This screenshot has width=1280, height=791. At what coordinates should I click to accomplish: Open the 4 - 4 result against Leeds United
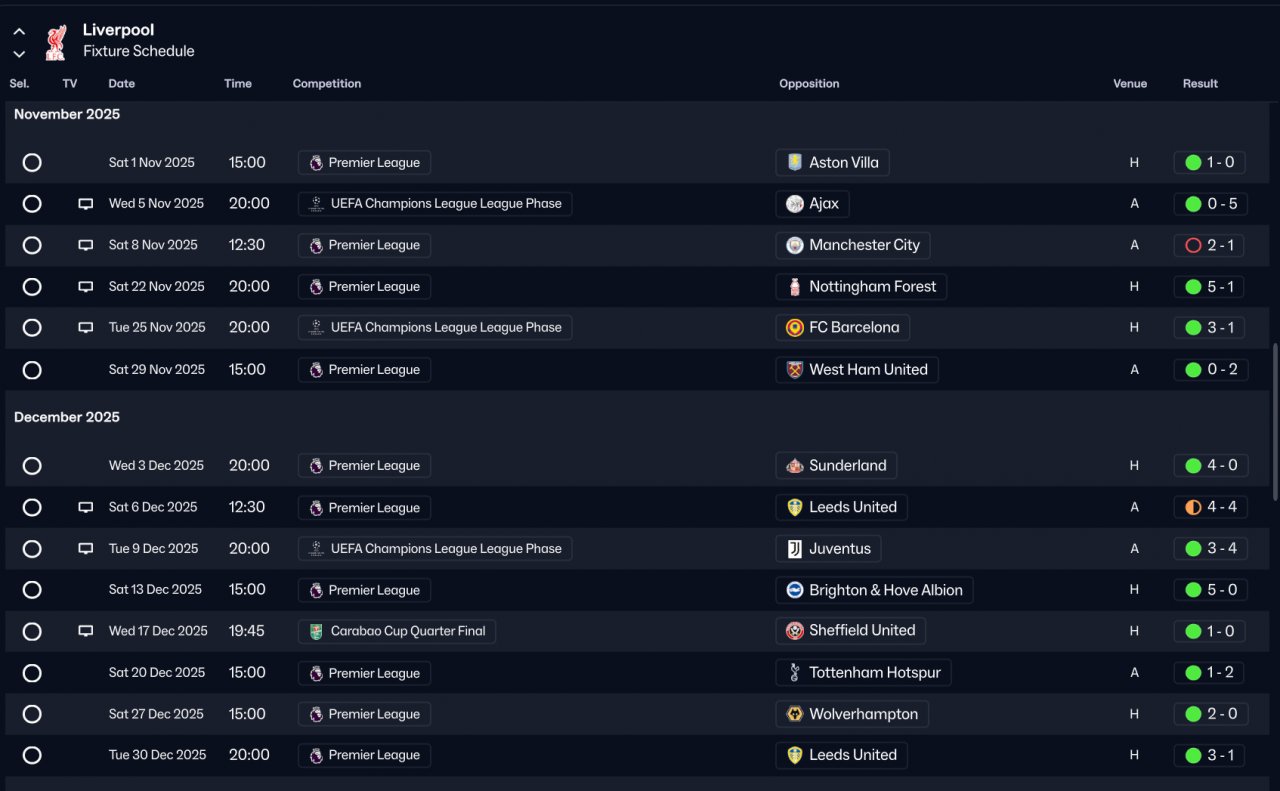(x=1210, y=507)
